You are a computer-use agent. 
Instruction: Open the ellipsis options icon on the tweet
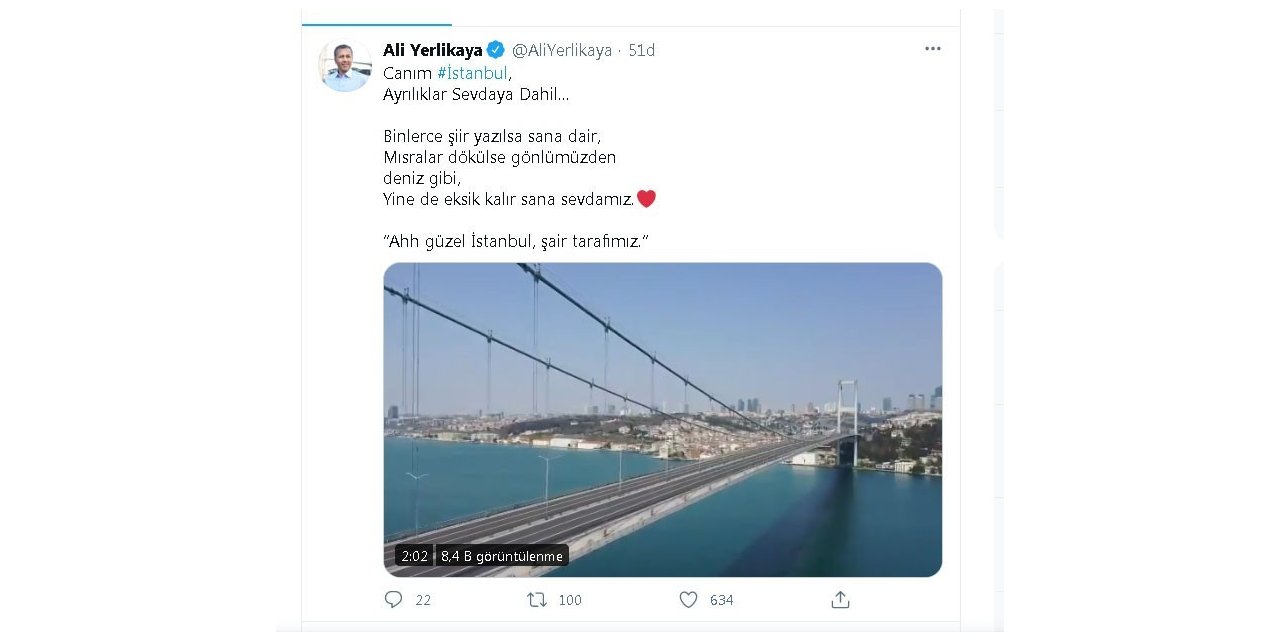point(932,48)
